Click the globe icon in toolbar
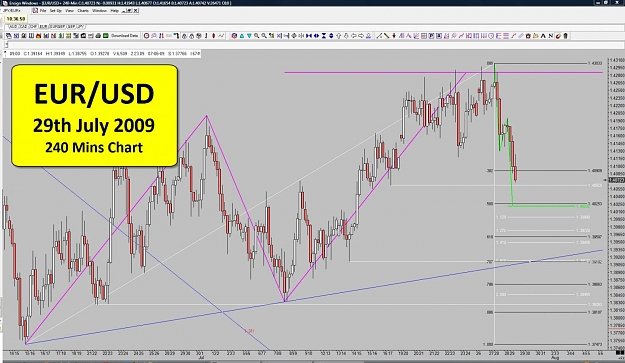Screen dimensions: 625x363 [234, 36]
